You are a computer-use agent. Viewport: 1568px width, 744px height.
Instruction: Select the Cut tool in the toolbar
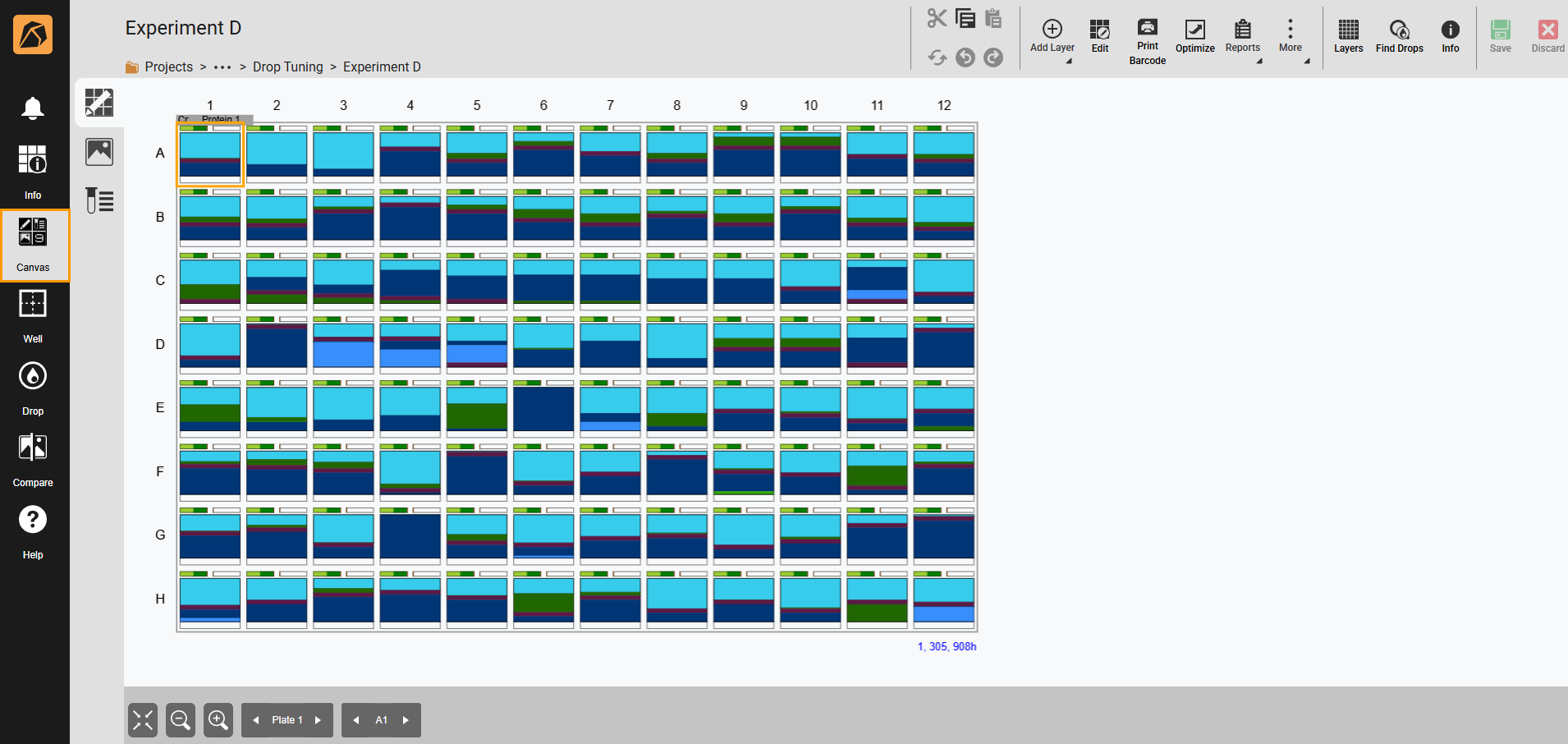(x=937, y=17)
